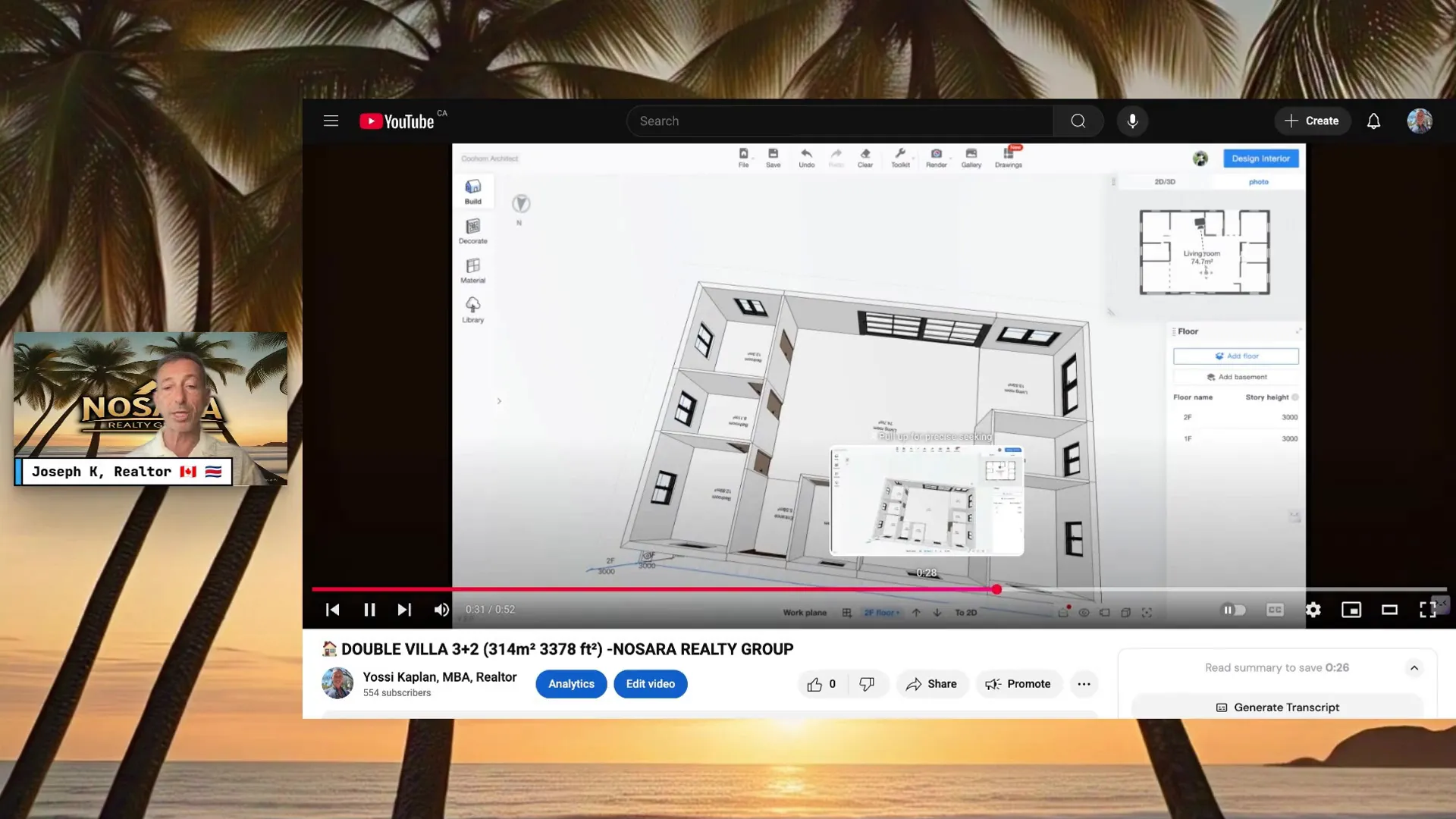Image resolution: width=1456 pixels, height=819 pixels.
Task: Click the Drawings icon in Coohom toolbar
Action: (x=1009, y=157)
